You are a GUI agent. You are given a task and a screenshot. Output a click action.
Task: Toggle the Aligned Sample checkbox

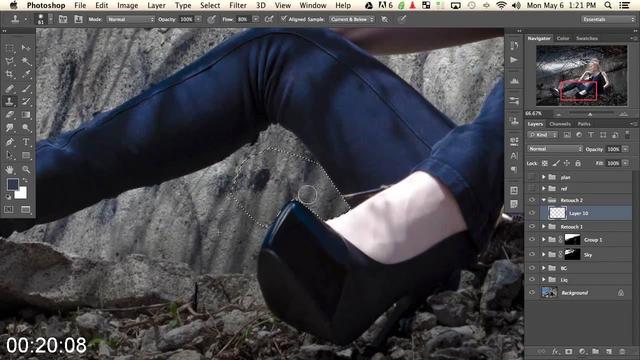tap(284, 19)
